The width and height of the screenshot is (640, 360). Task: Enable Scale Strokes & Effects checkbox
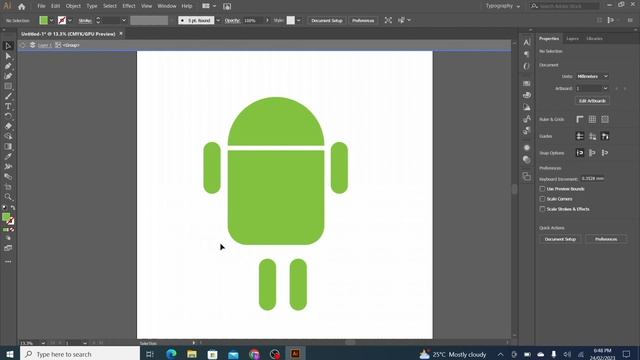pyautogui.click(x=542, y=209)
